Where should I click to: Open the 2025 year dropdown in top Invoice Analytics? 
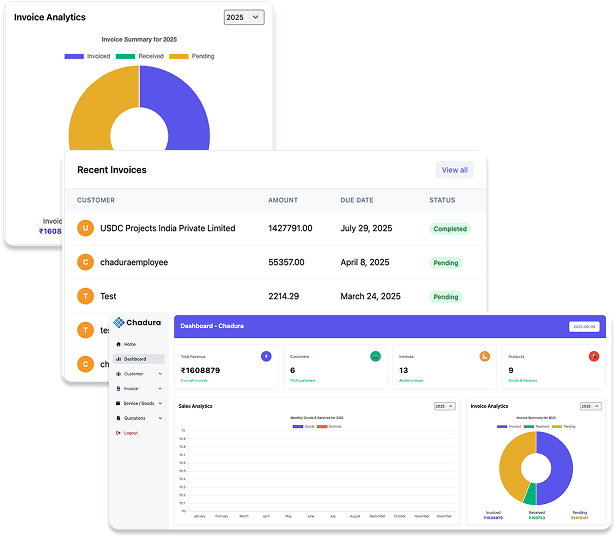244,17
